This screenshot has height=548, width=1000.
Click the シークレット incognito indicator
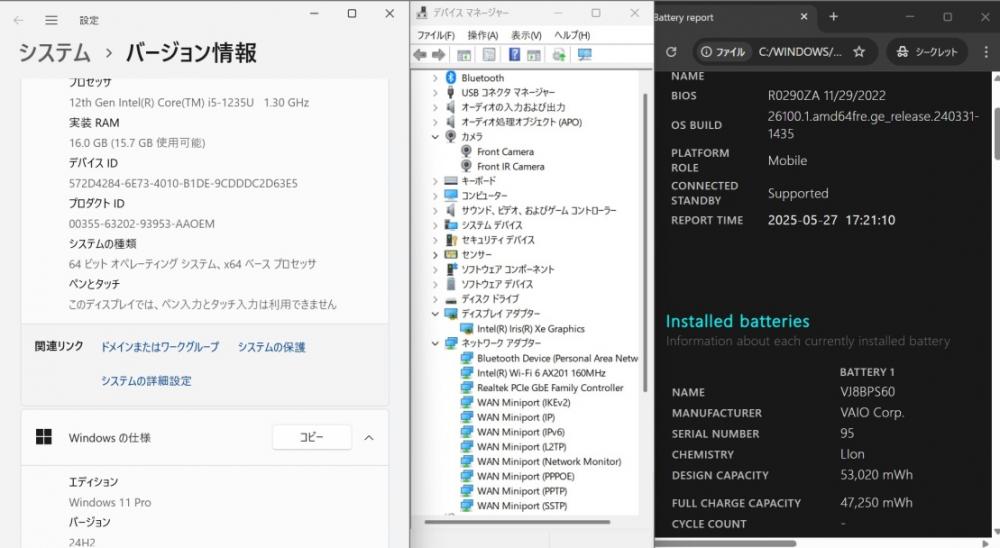coord(927,52)
